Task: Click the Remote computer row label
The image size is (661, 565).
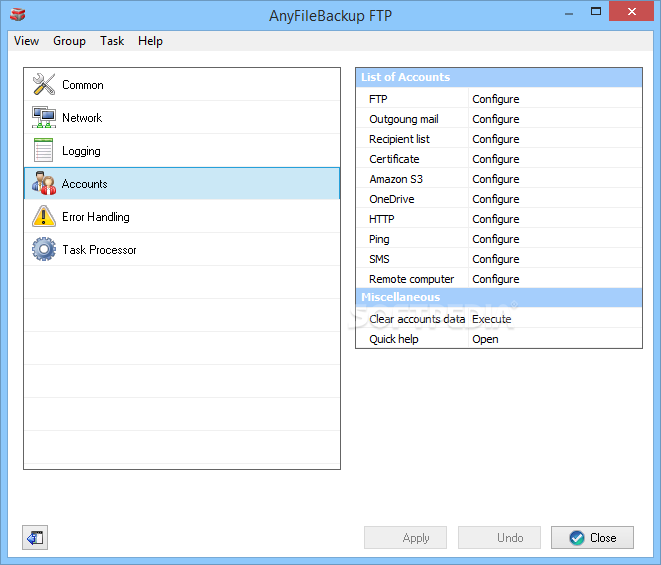Action: click(x=411, y=279)
